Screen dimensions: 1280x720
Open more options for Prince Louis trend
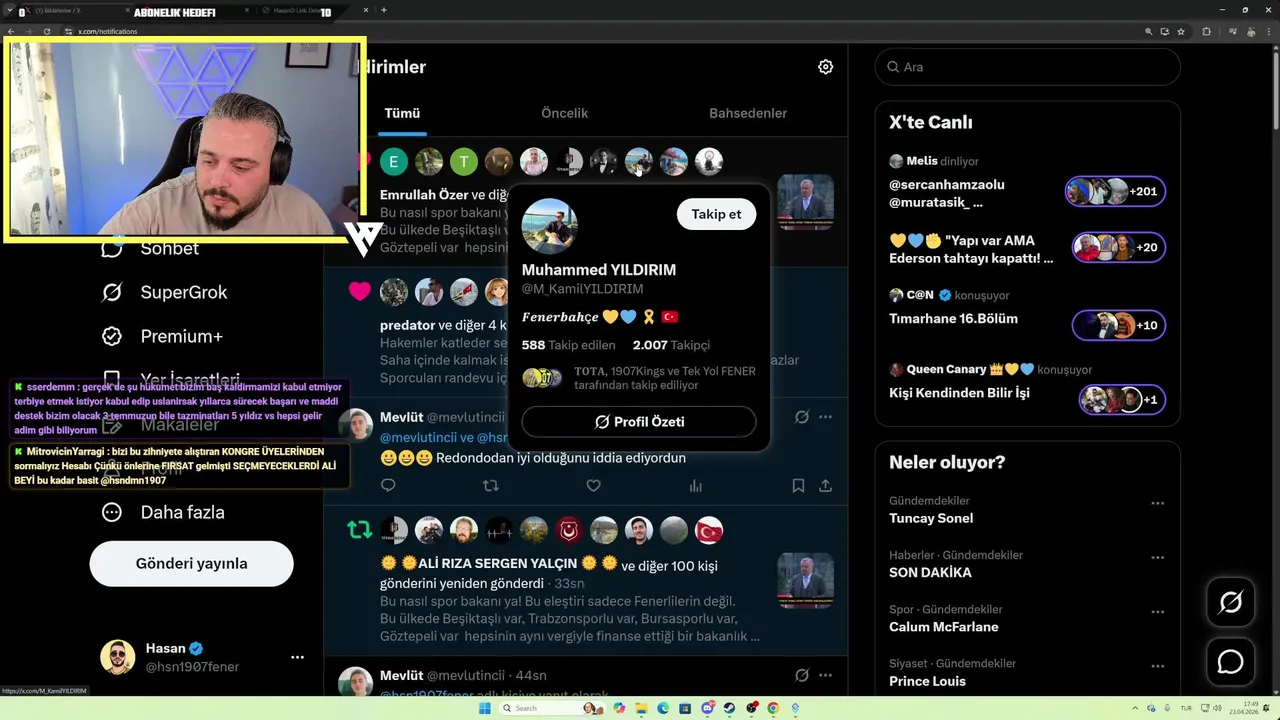pos(1157,665)
